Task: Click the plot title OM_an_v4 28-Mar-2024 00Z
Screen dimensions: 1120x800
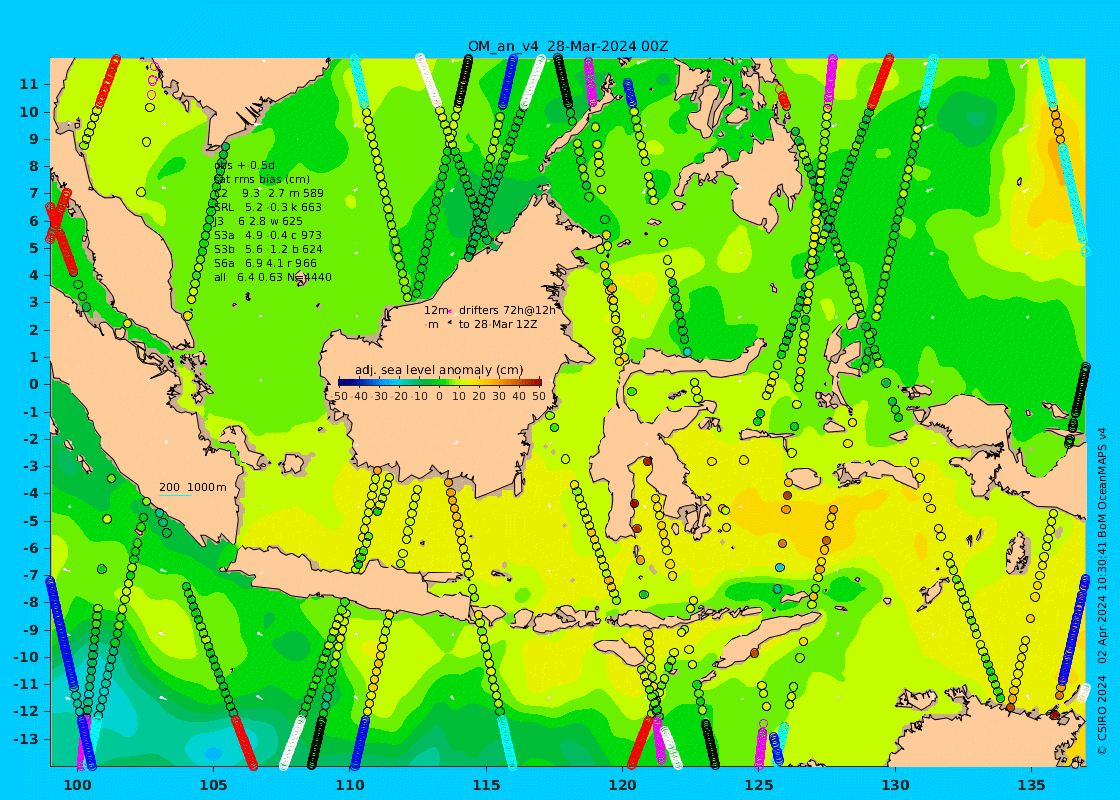Action: 568,46
